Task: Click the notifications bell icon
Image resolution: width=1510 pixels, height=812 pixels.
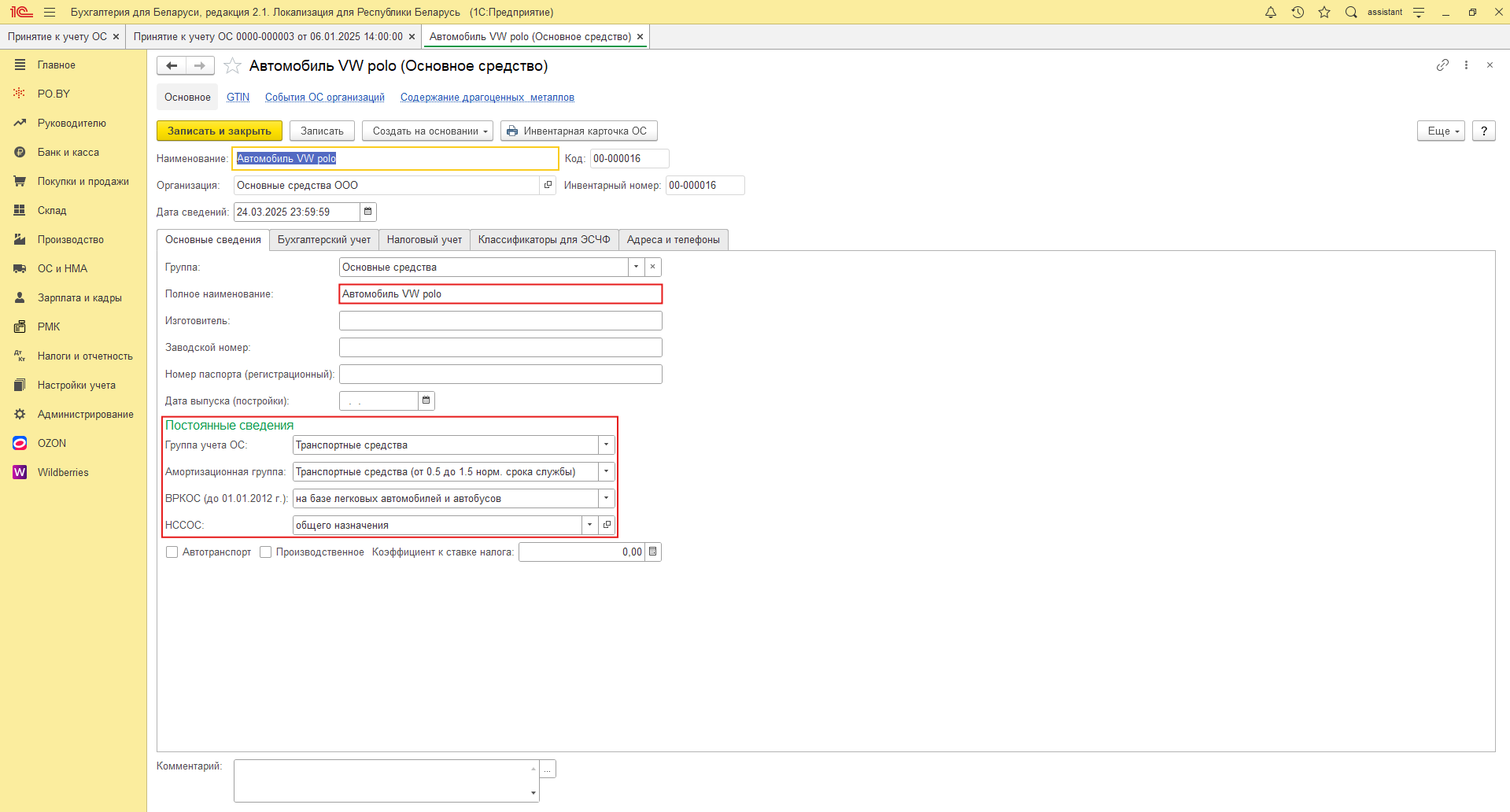Action: [1270, 13]
